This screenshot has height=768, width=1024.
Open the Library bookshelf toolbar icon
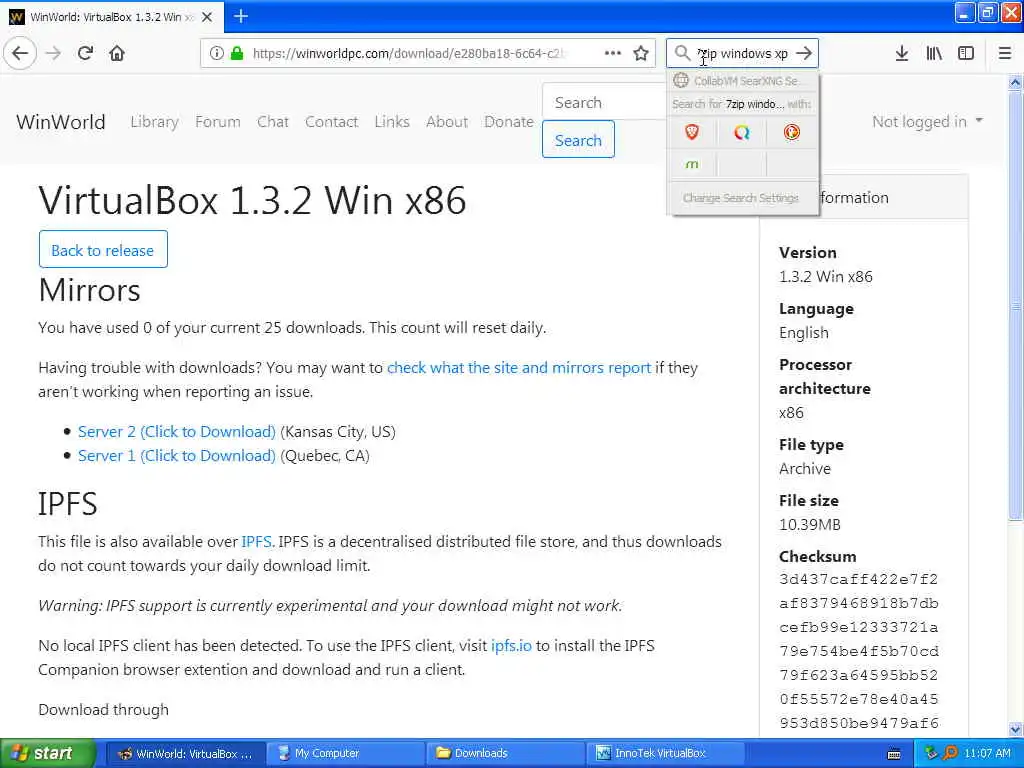[x=934, y=53]
